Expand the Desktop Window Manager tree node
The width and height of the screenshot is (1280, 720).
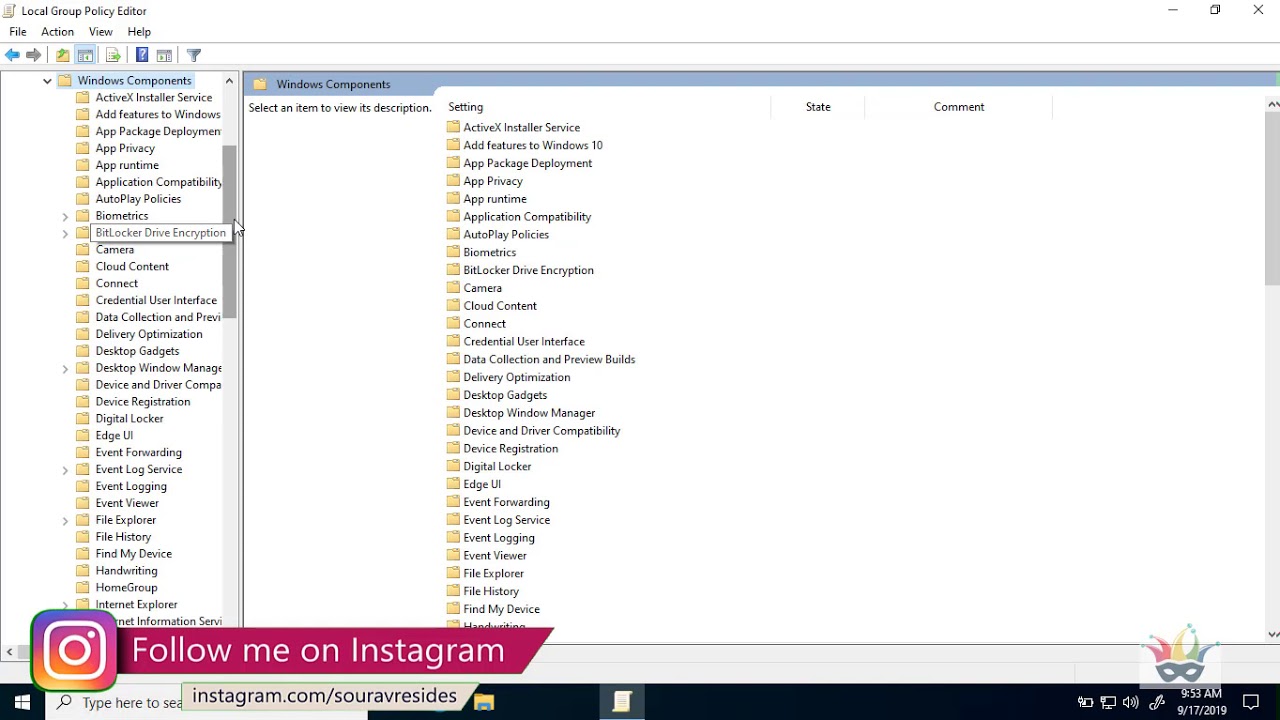(65, 368)
